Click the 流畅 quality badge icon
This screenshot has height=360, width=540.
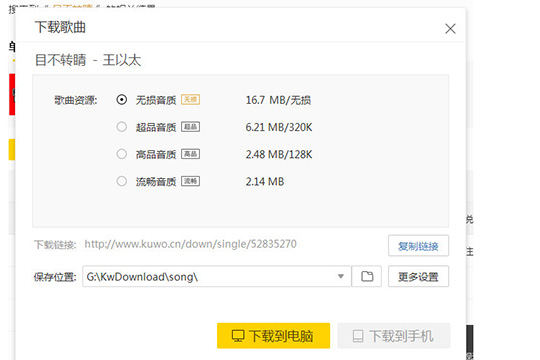tap(190, 181)
